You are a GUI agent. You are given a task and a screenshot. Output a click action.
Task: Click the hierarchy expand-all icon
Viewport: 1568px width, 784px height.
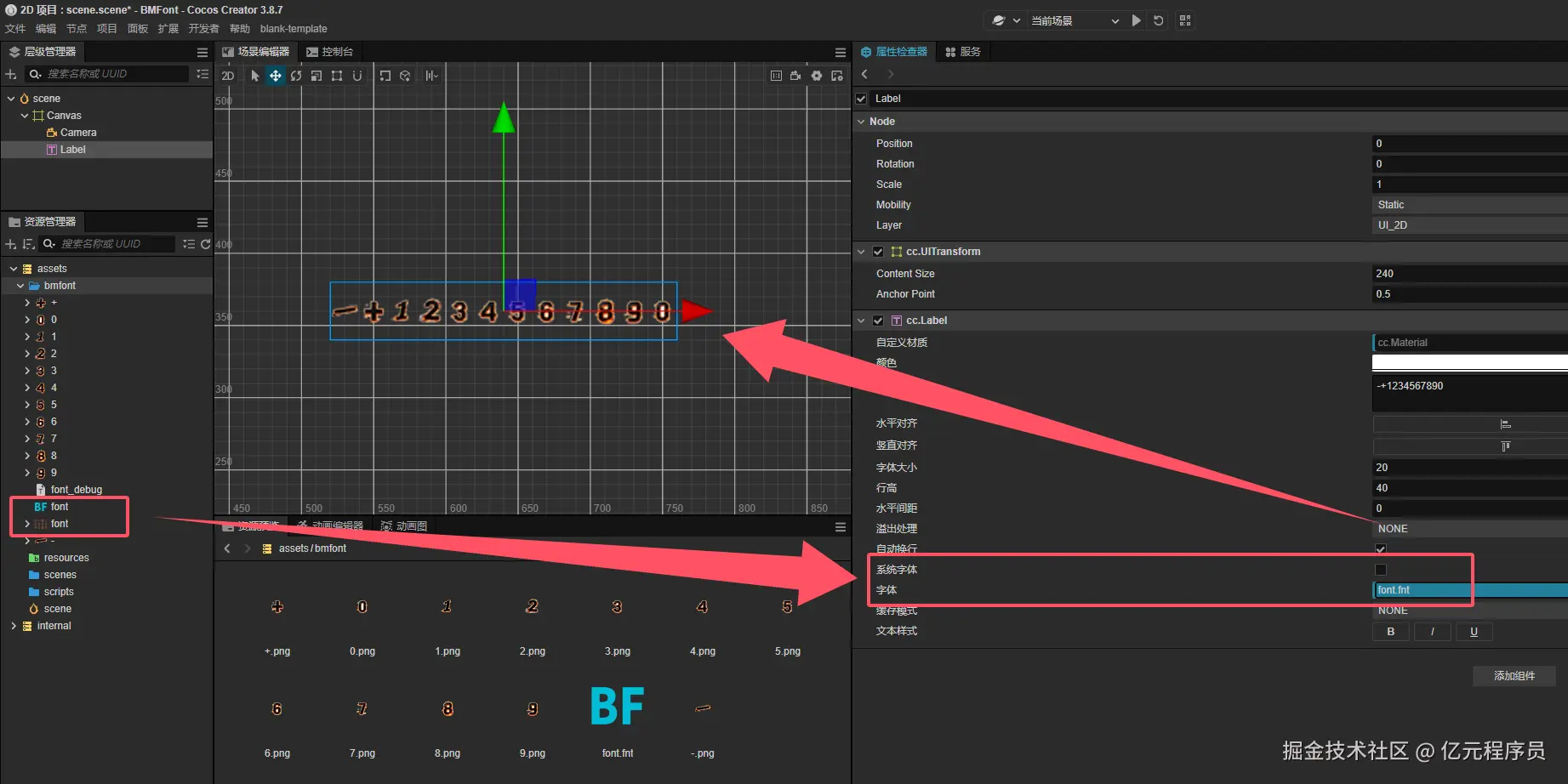[x=202, y=74]
